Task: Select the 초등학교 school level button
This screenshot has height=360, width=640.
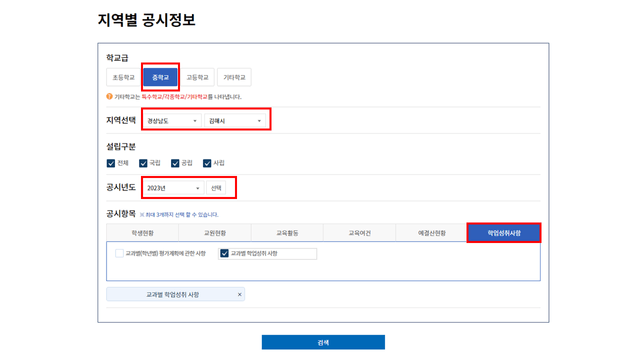Action: [x=123, y=77]
